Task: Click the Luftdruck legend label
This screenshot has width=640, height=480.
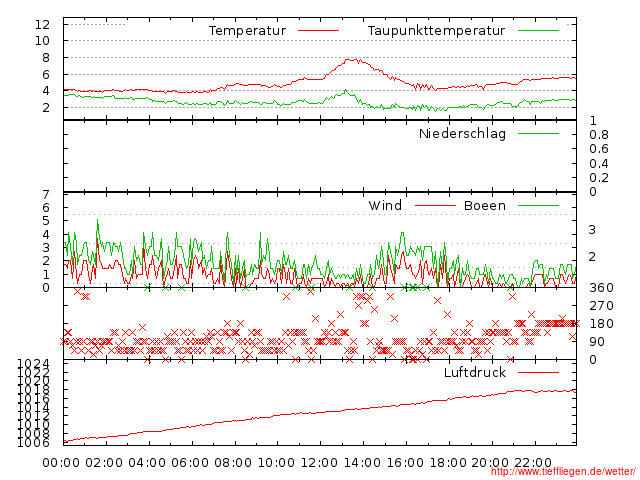Action: (475, 372)
